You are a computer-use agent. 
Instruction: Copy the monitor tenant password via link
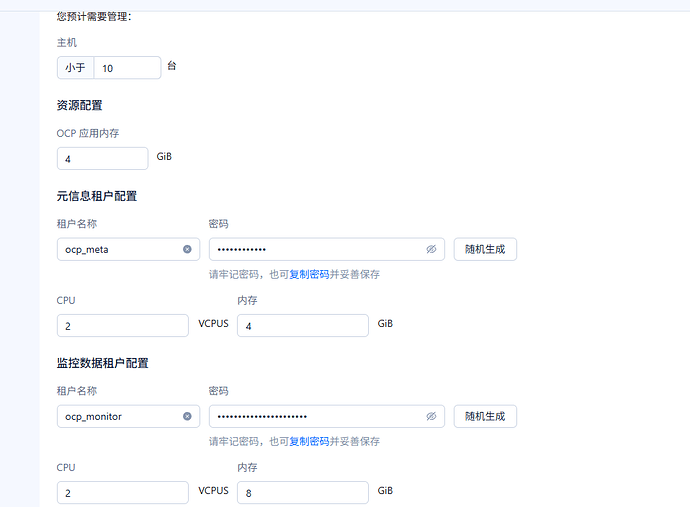[309, 441]
